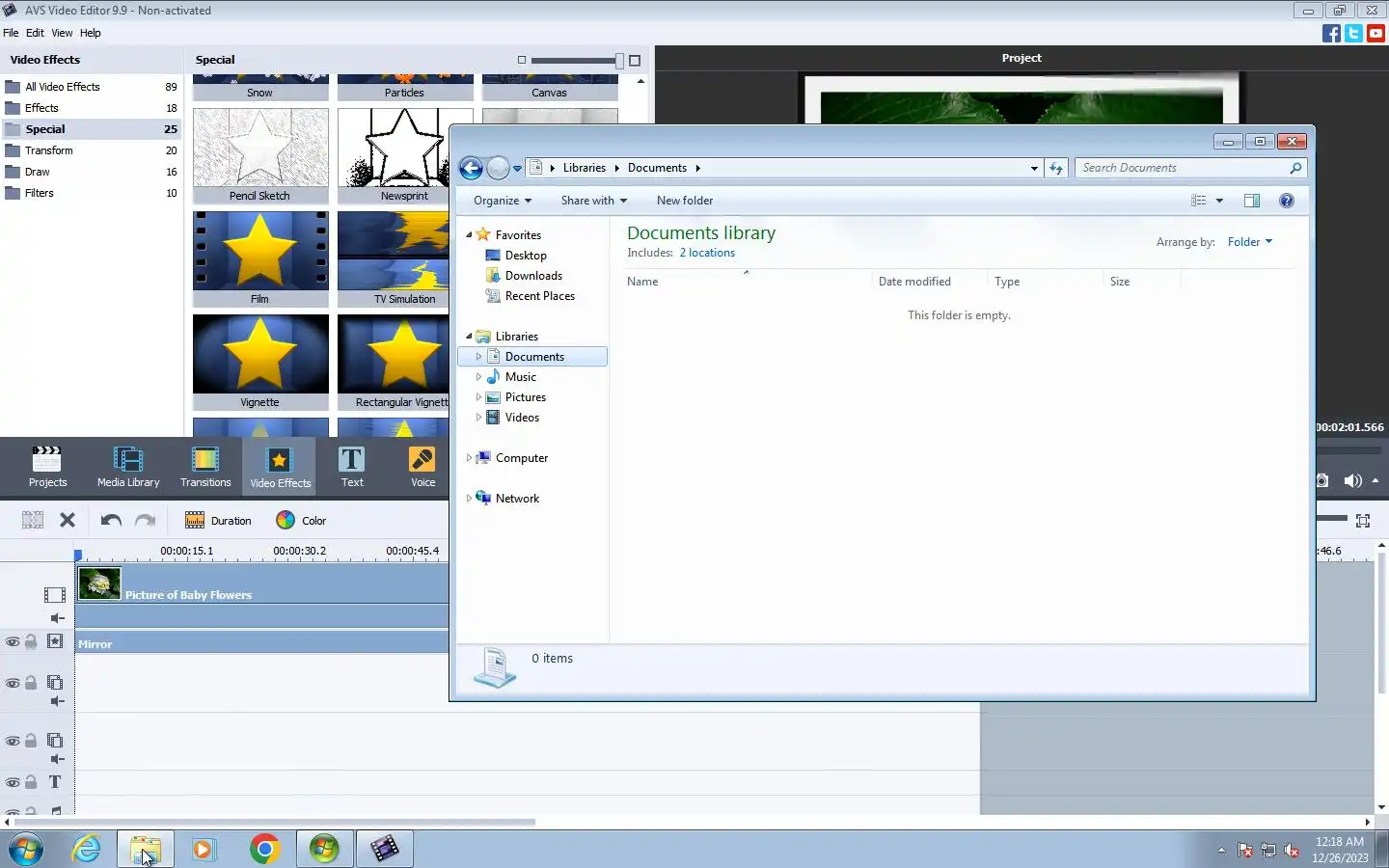
Task: Toggle visibility eye of Mirror effects track
Action: [13, 642]
